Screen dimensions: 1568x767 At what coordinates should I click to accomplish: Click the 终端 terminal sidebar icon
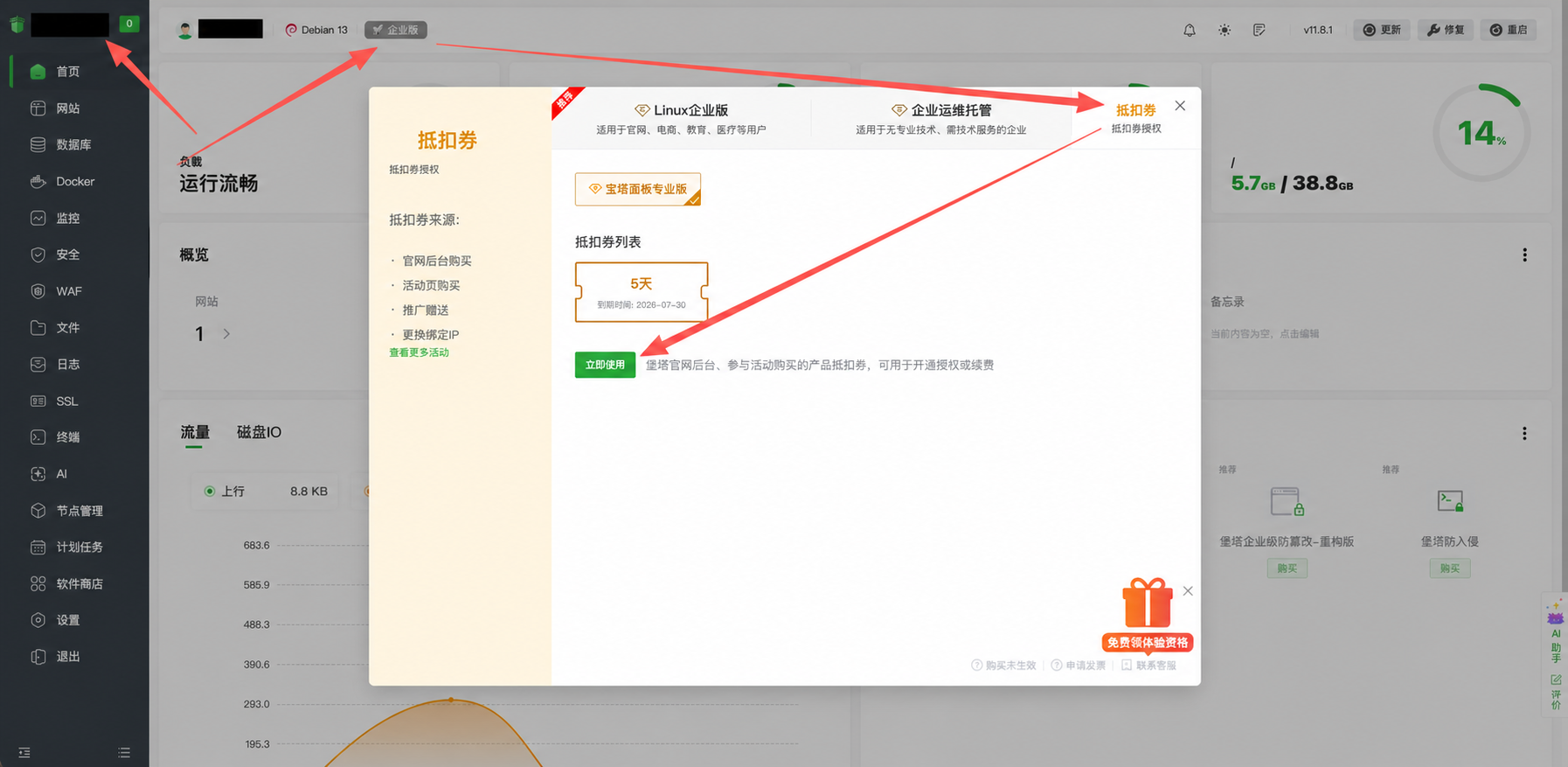38,437
